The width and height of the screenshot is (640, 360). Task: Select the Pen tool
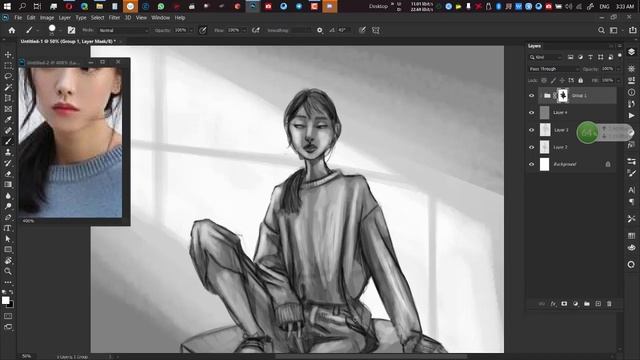pos(8,217)
